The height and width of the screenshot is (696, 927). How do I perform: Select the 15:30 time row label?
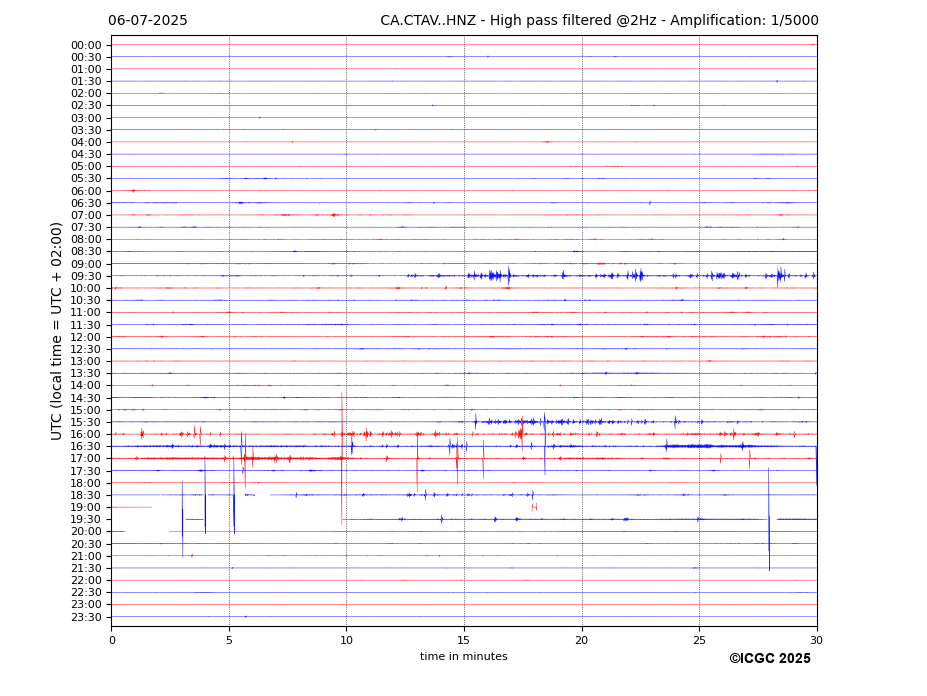[86, 422]
